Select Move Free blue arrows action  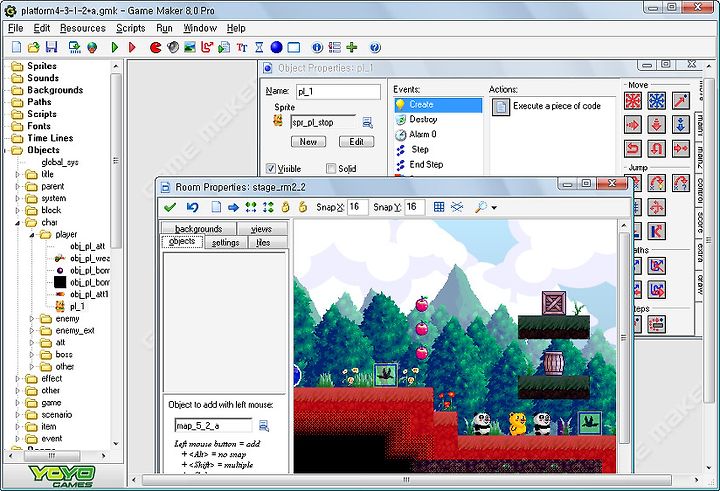point(657,101)
